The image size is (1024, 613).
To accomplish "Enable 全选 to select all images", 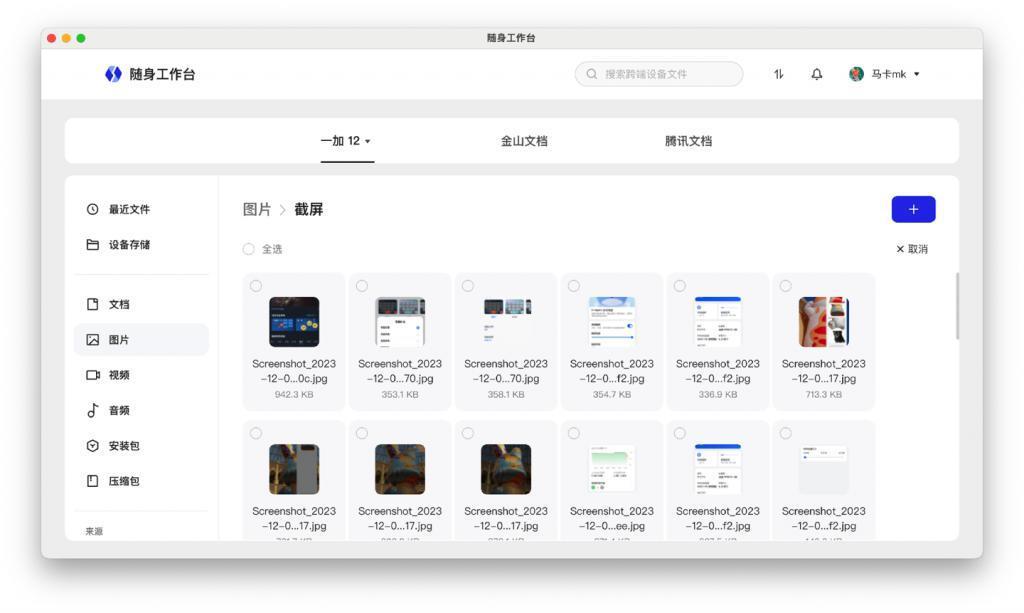I will pyautogui.click(x=249, y=248).
